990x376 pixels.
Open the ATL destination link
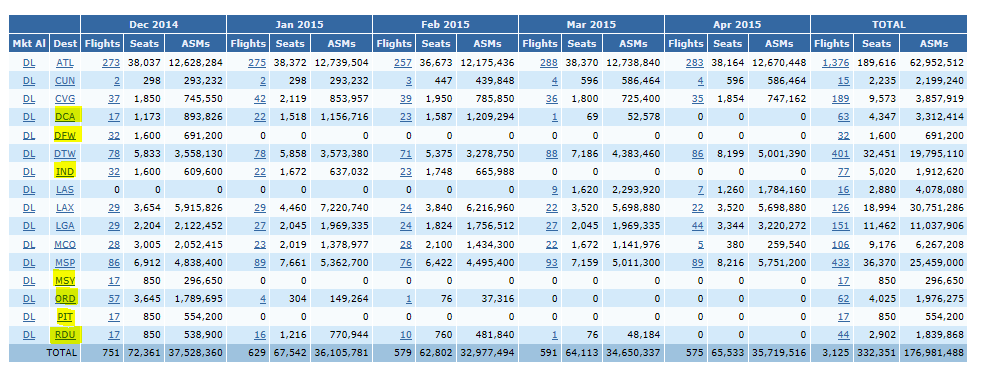point(64,62)
